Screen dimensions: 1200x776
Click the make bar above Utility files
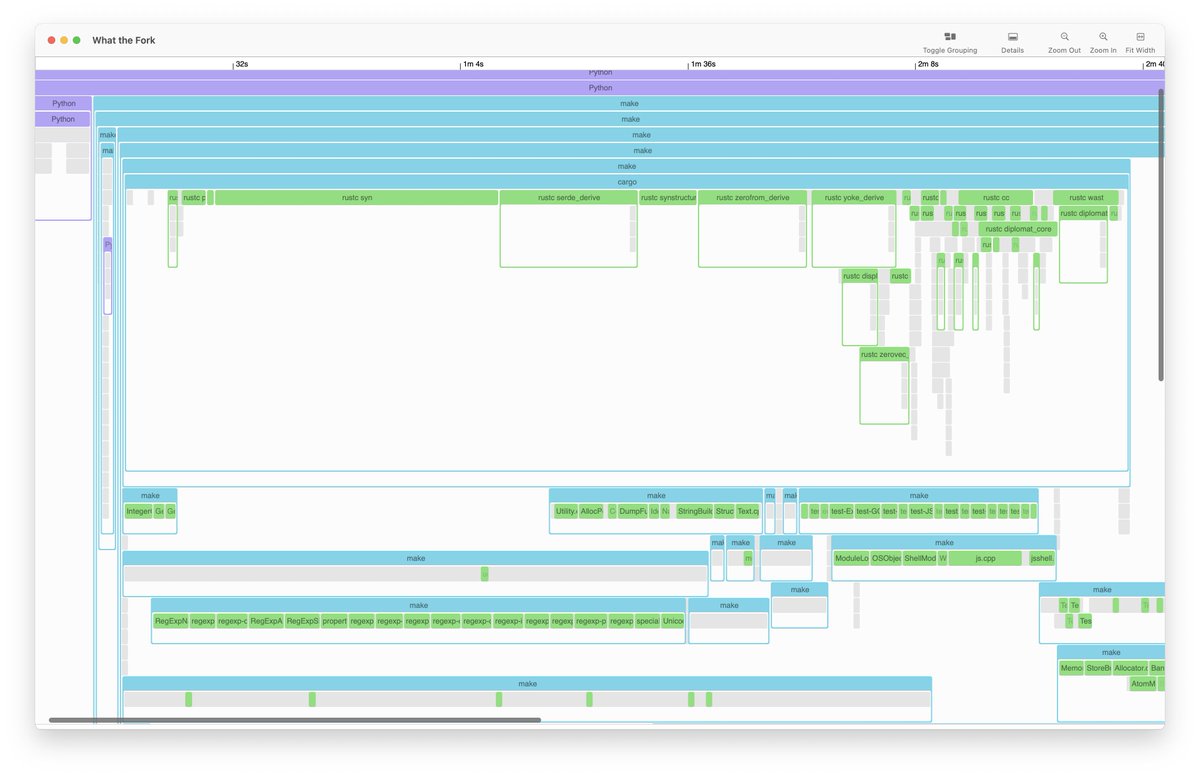[x=656, y=495]
